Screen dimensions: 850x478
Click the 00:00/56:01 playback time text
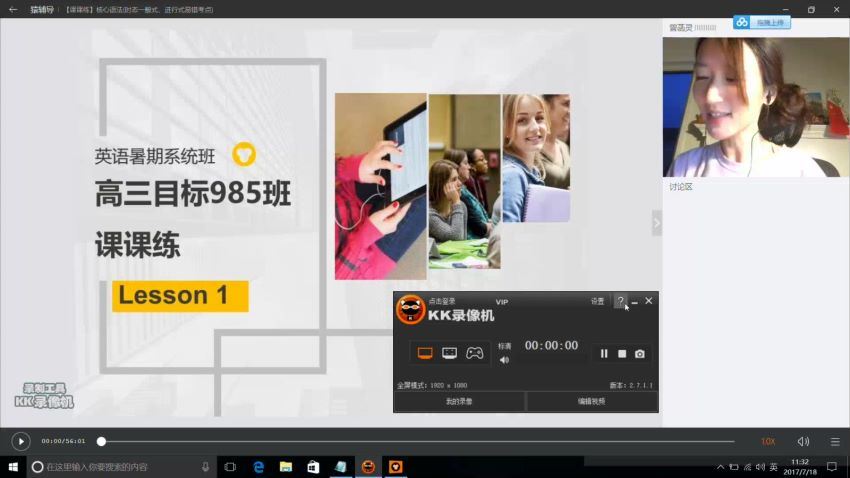(x=63, y=441)
